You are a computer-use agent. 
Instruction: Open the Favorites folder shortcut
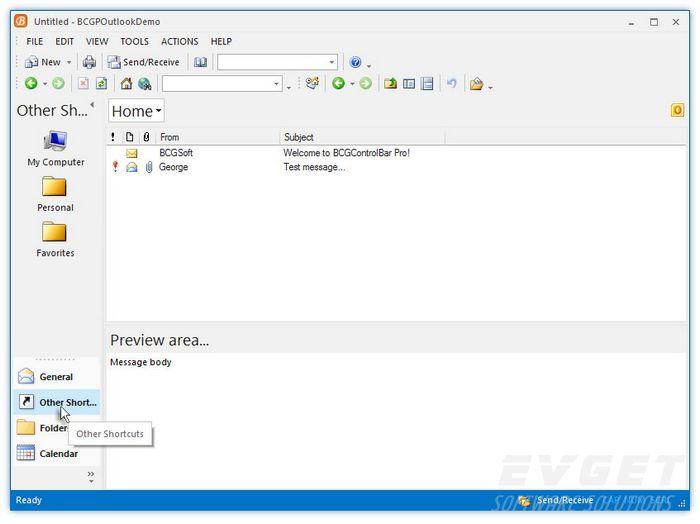pos(55,240)
